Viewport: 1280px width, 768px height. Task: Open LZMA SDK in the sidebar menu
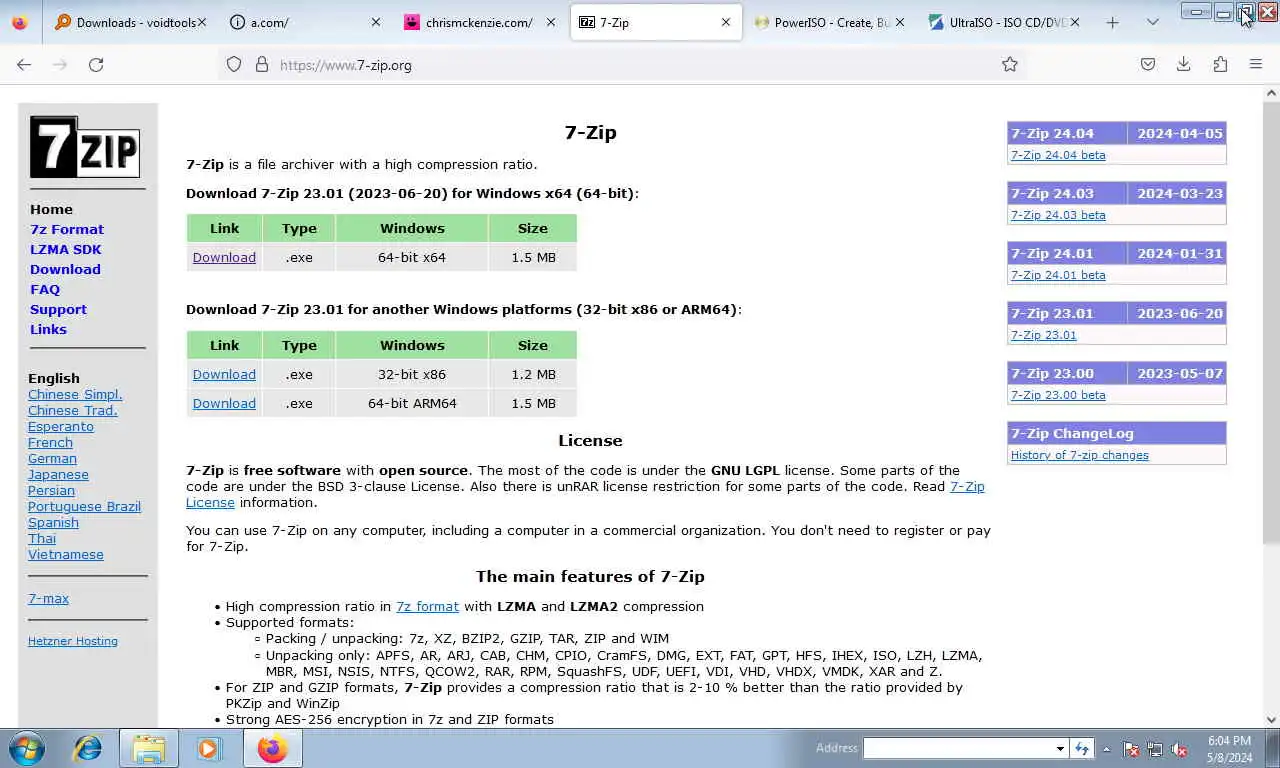coord(66,249)
